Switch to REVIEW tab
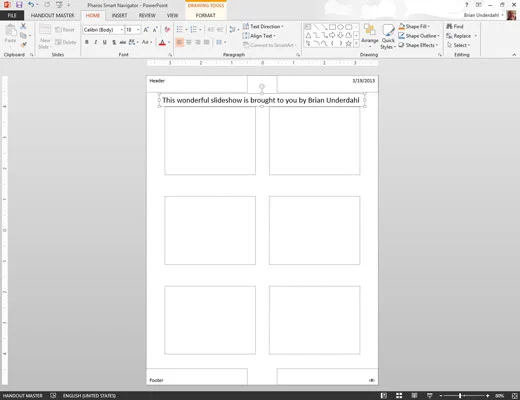 pos(147,15)
